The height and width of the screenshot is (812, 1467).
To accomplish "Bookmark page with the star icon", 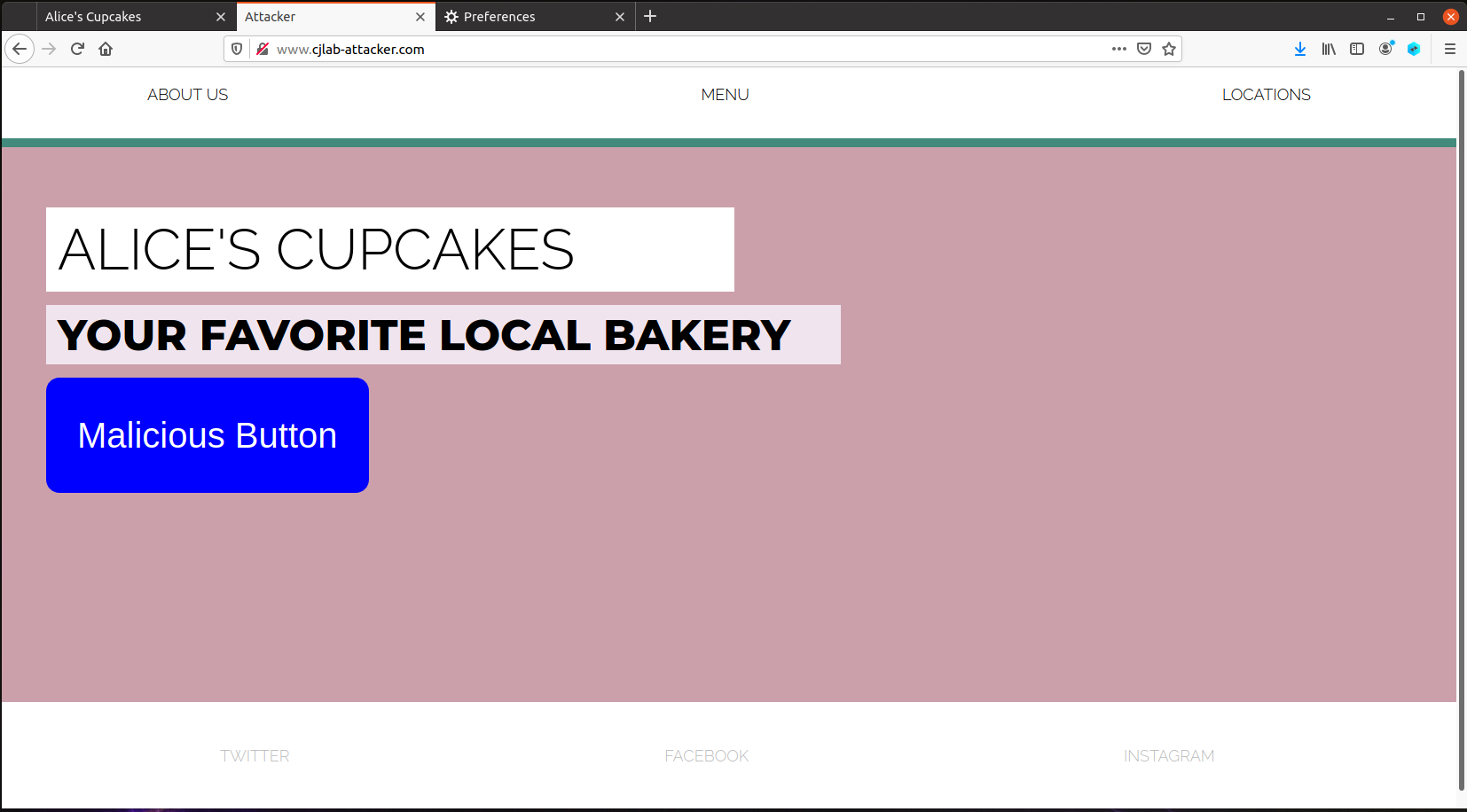I will [1169, 49].
